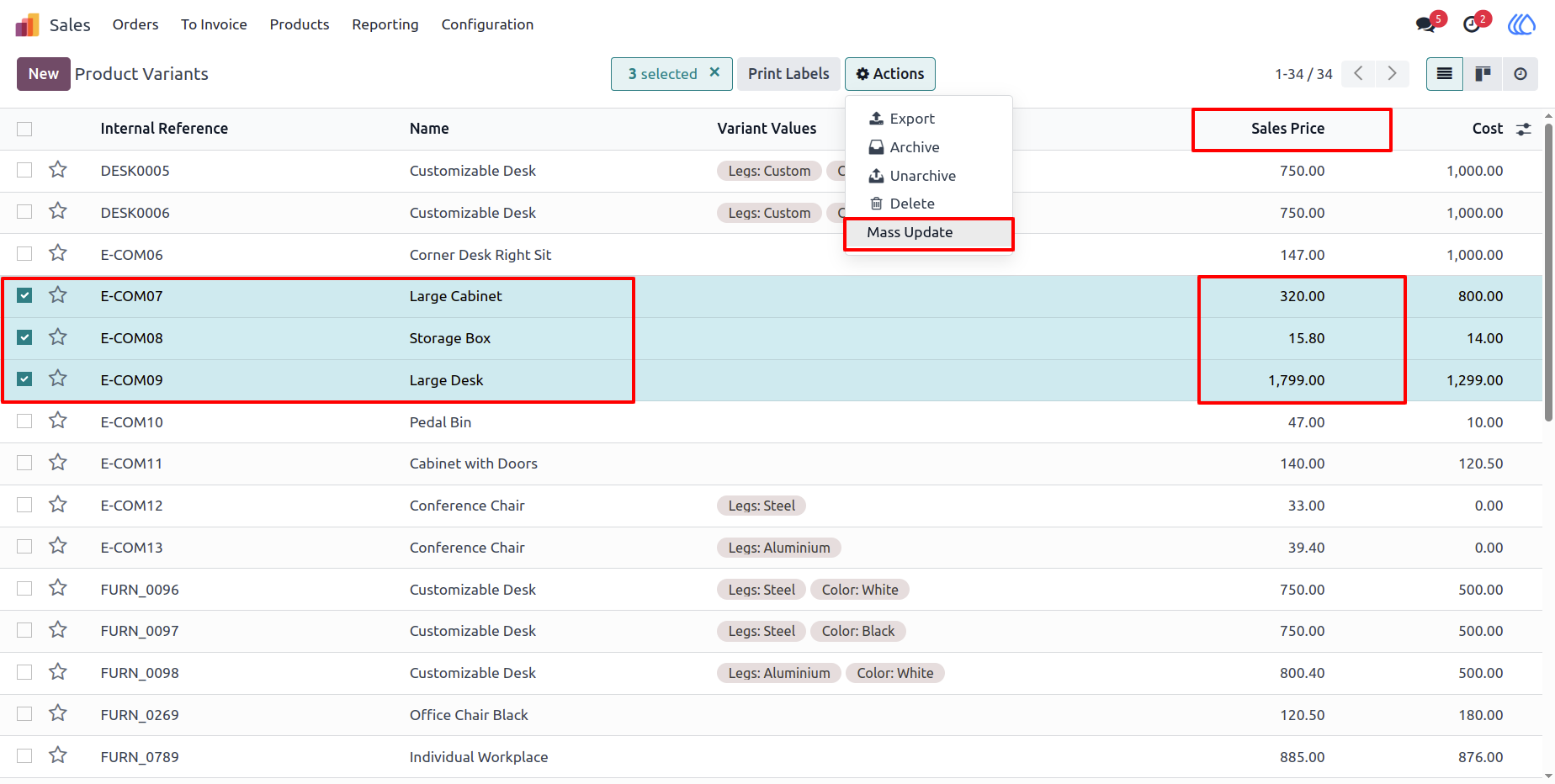The width and height of the screenshot is (1555, 784).
Task: Uncheck the E-COM08 Storage Box checkbox
Action: [24, 337]
